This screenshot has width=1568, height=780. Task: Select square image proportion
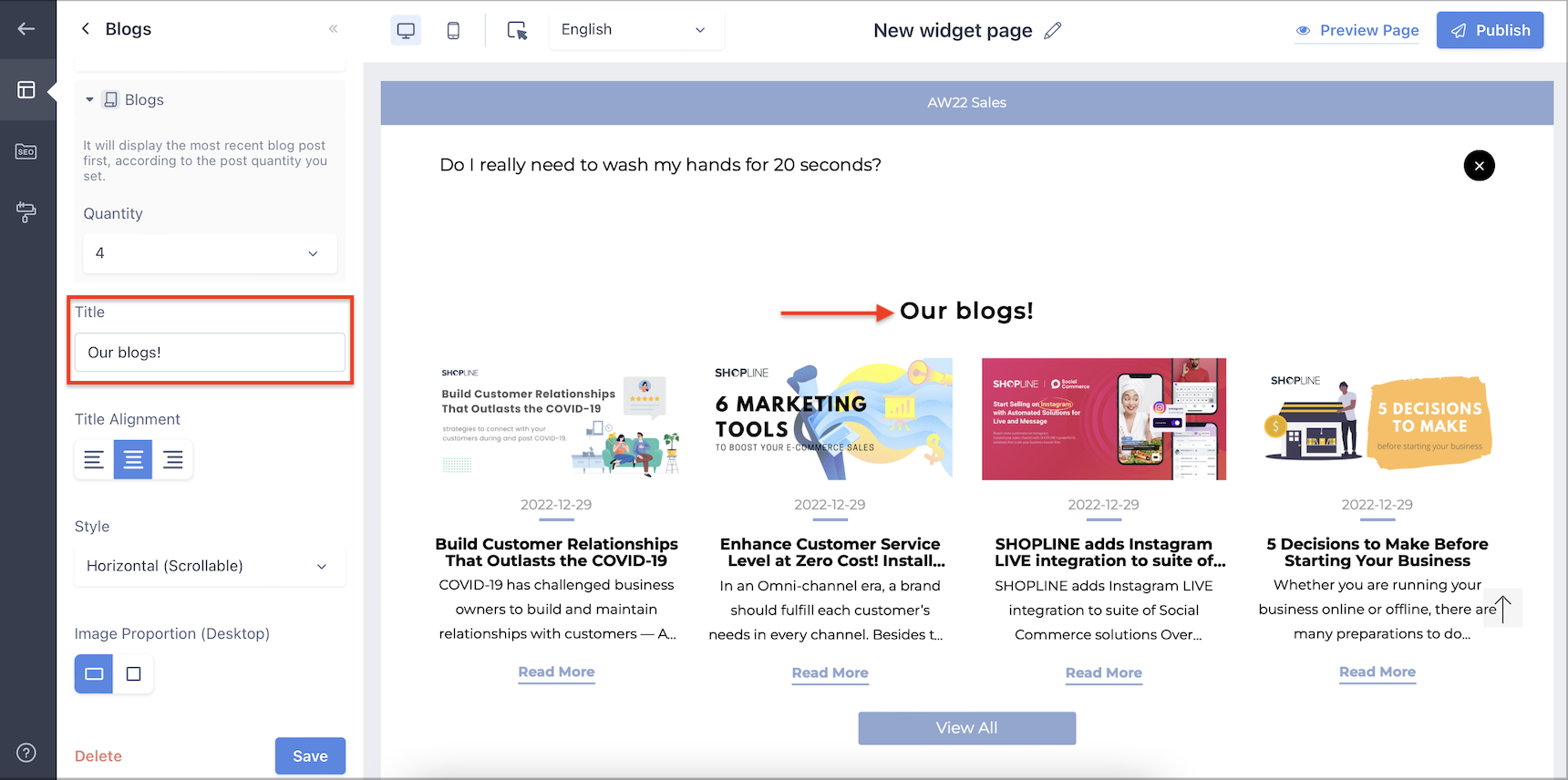(133, 674)
